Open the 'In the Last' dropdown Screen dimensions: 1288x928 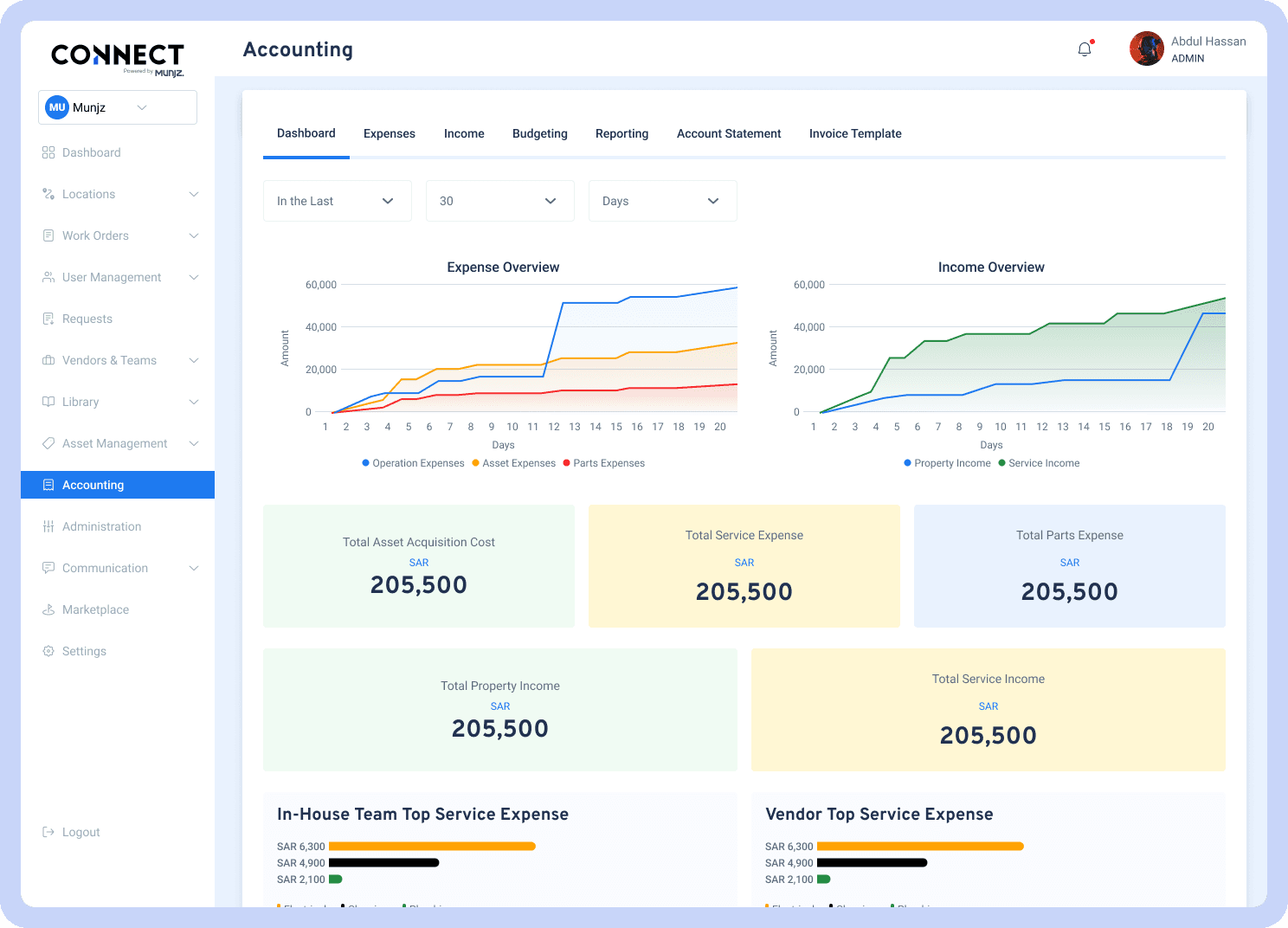[x=337, y=201]
